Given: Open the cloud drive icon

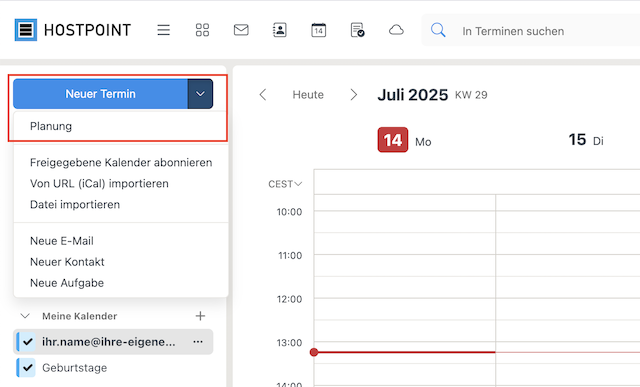Looking at the screenshot, I should (x=396, y=30).
